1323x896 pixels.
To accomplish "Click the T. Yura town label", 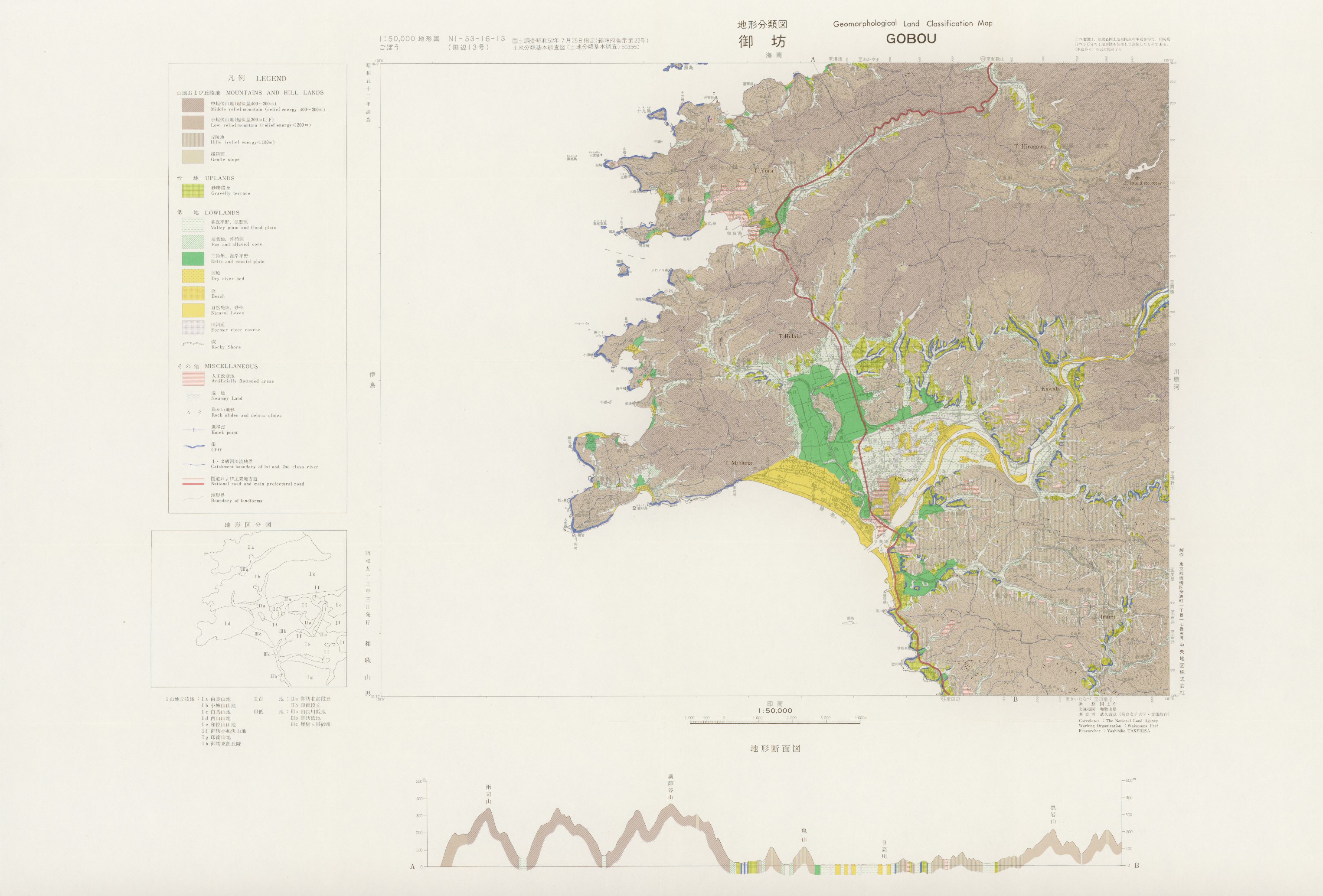I will (763, 171).
